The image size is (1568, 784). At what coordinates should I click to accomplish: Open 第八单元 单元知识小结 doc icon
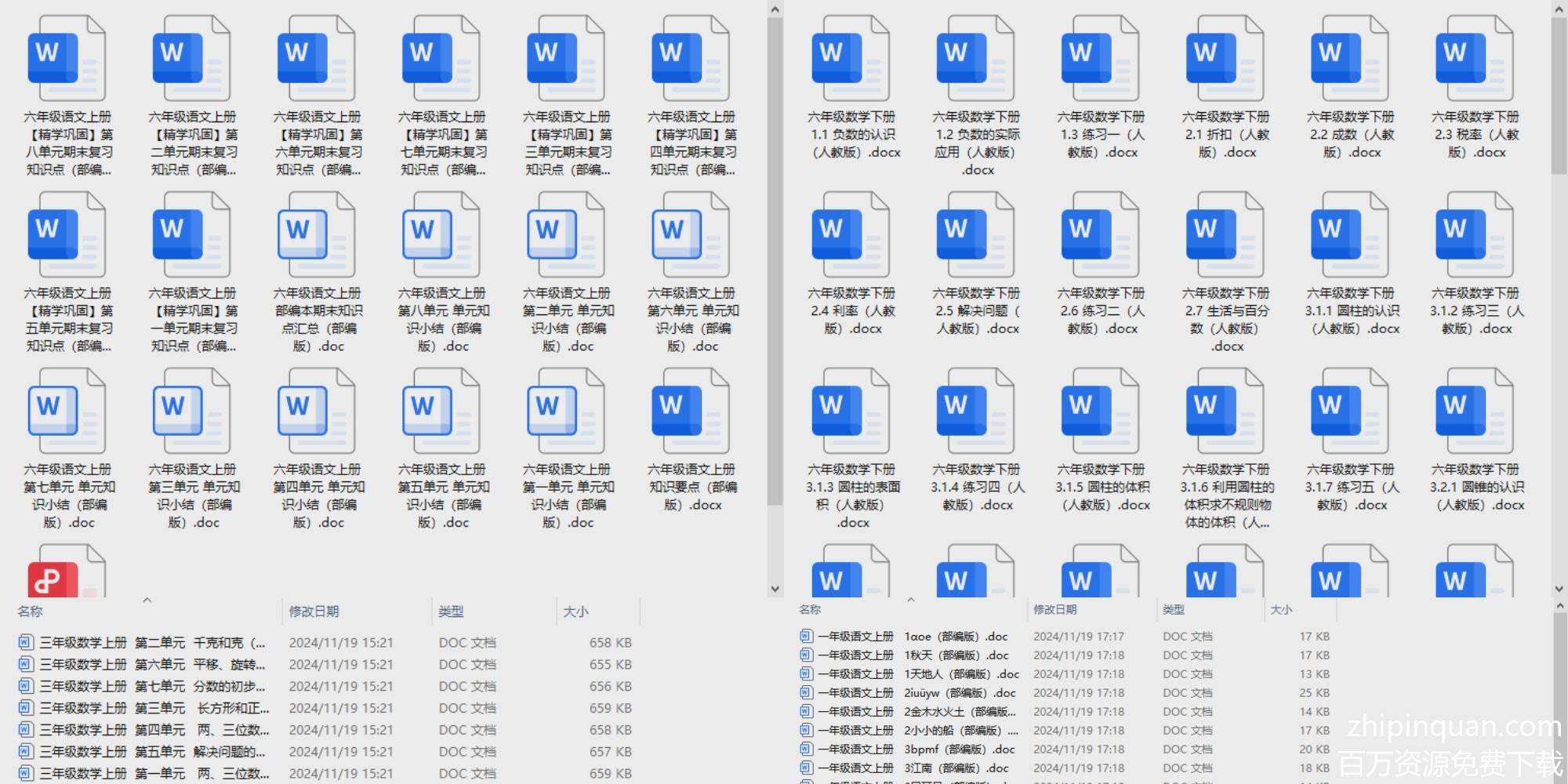[441, 235]
